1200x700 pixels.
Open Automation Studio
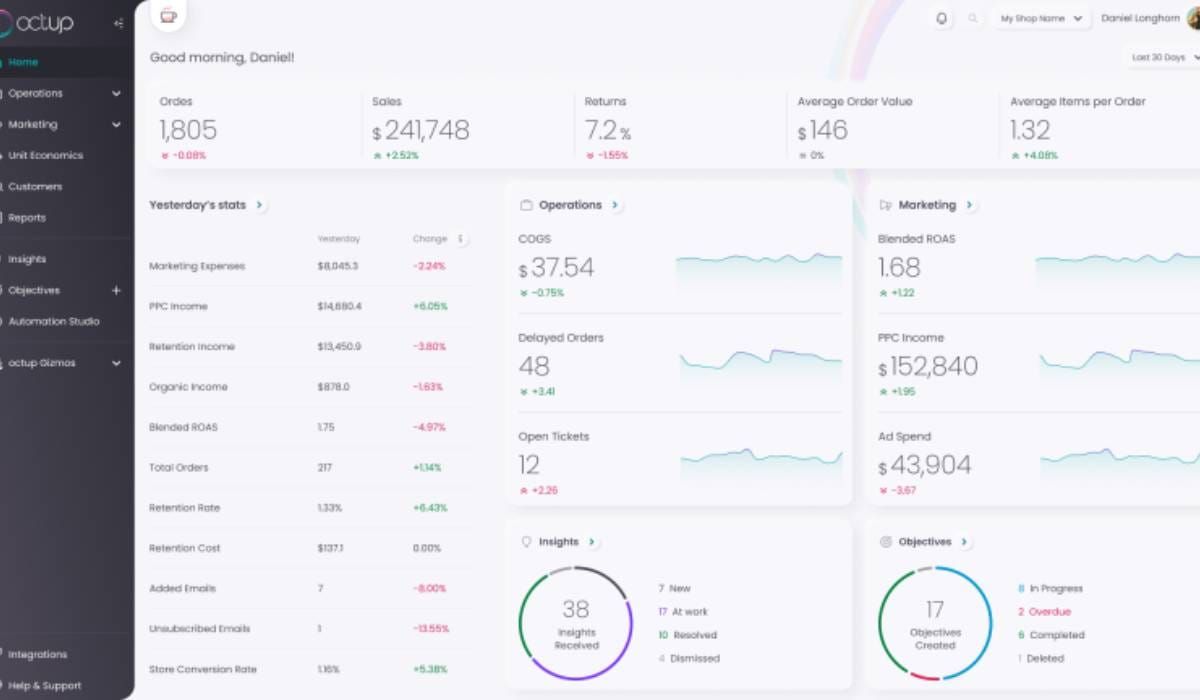54,322
